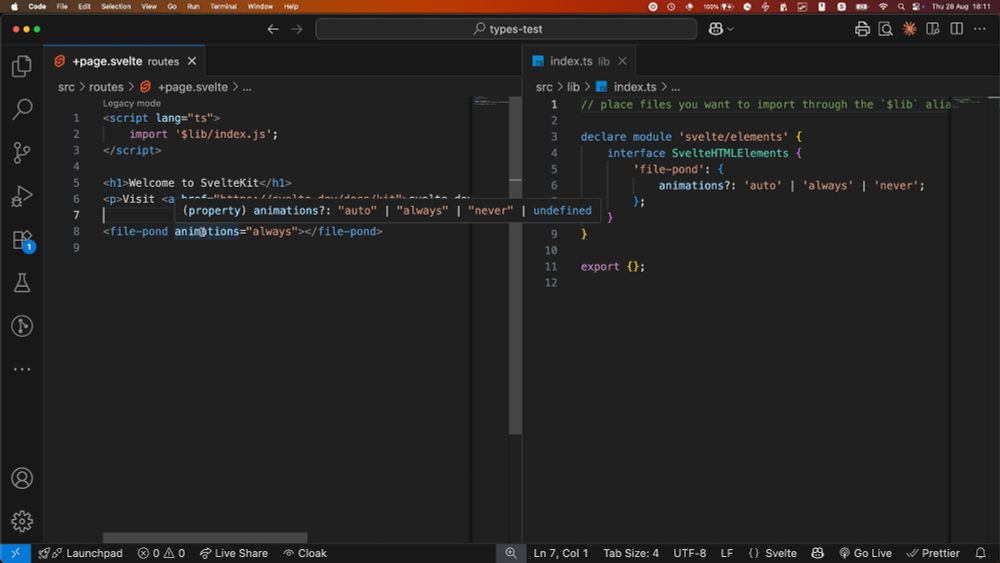Viewport: 1000px width, 563px height.
Task: Click the zoom magnifier status bar icon
Action: point(511,553)
